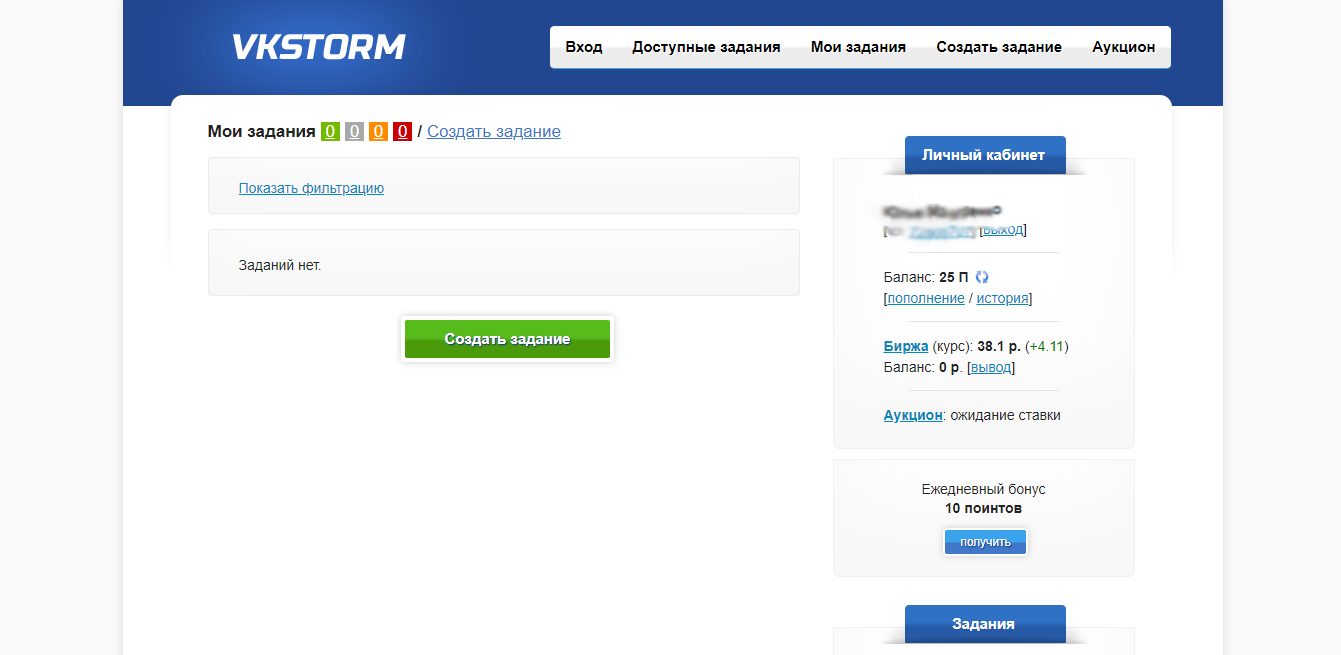Select Мои задания in the navigation menu
Screen dimensions: 1341x655
857,46
